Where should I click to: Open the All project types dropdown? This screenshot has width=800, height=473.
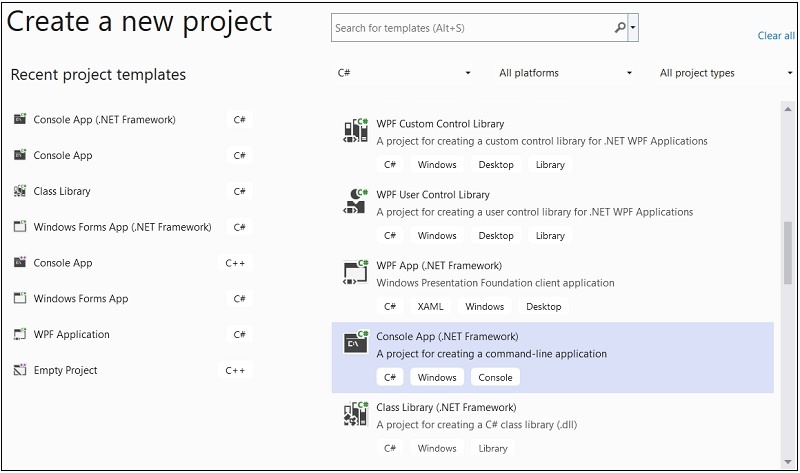(725, 73)
